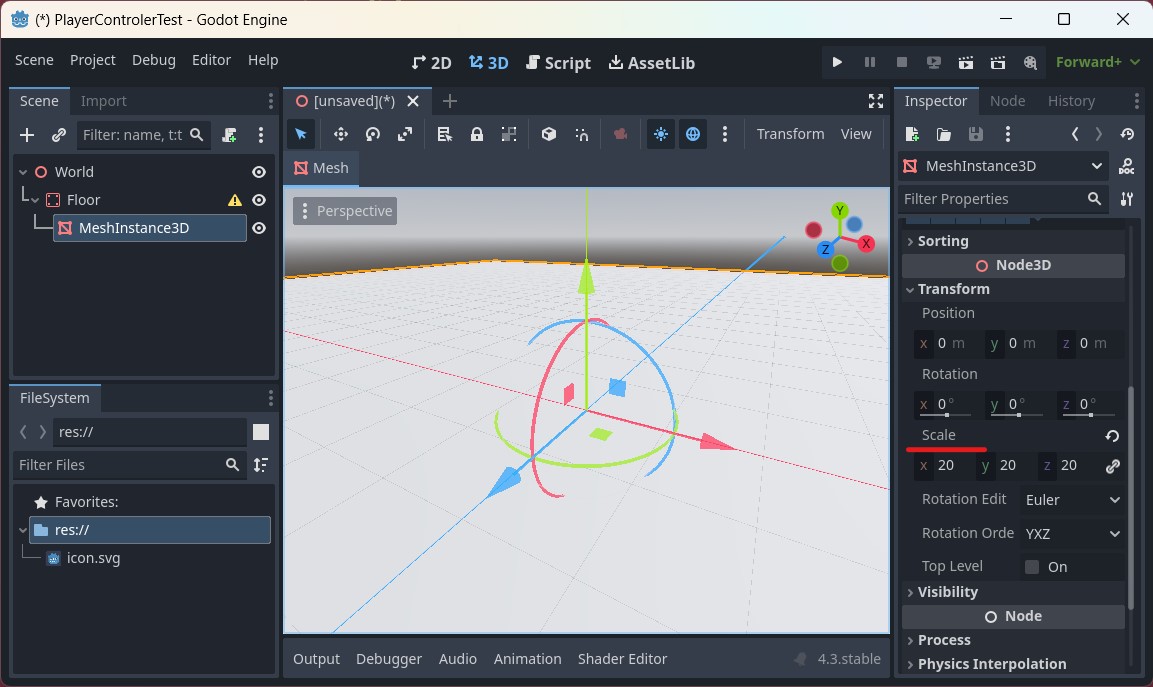
Task: Toggle visibility of MeshInstance3D
Action: [x=258, y=227]
